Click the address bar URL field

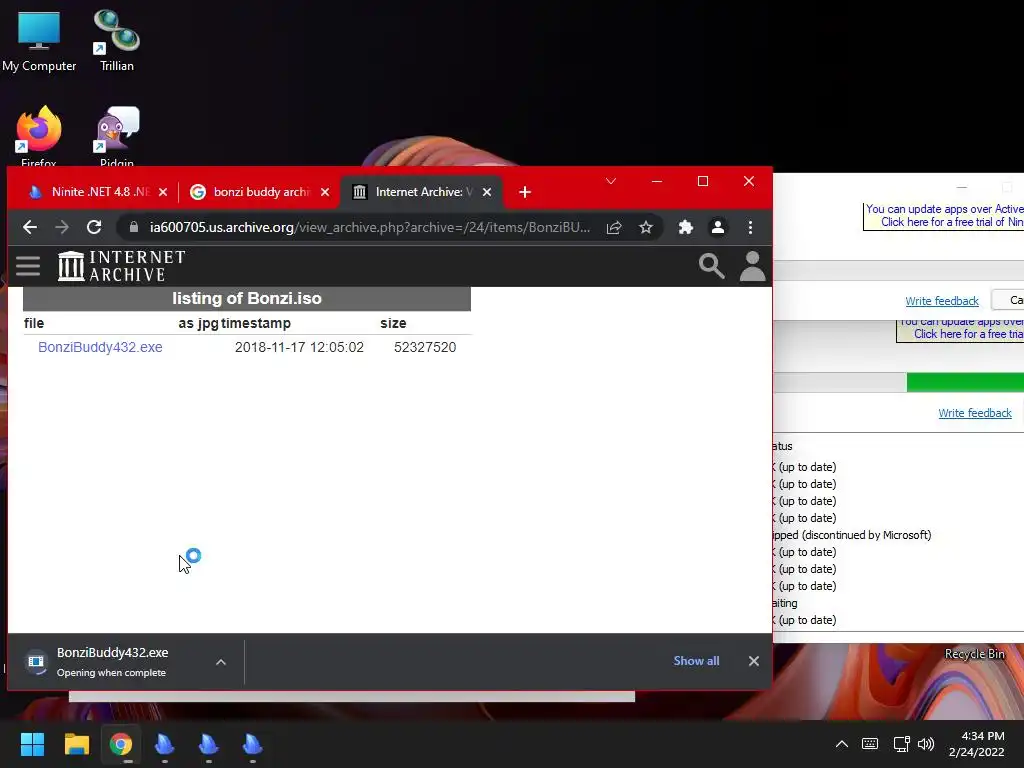(x=369, y=227)
